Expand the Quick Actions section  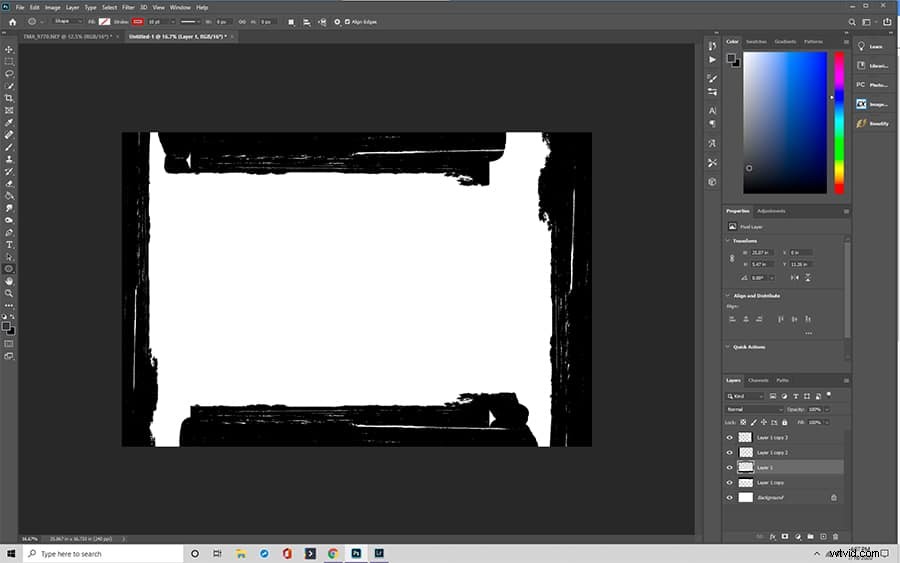click(x=728, y=347)
